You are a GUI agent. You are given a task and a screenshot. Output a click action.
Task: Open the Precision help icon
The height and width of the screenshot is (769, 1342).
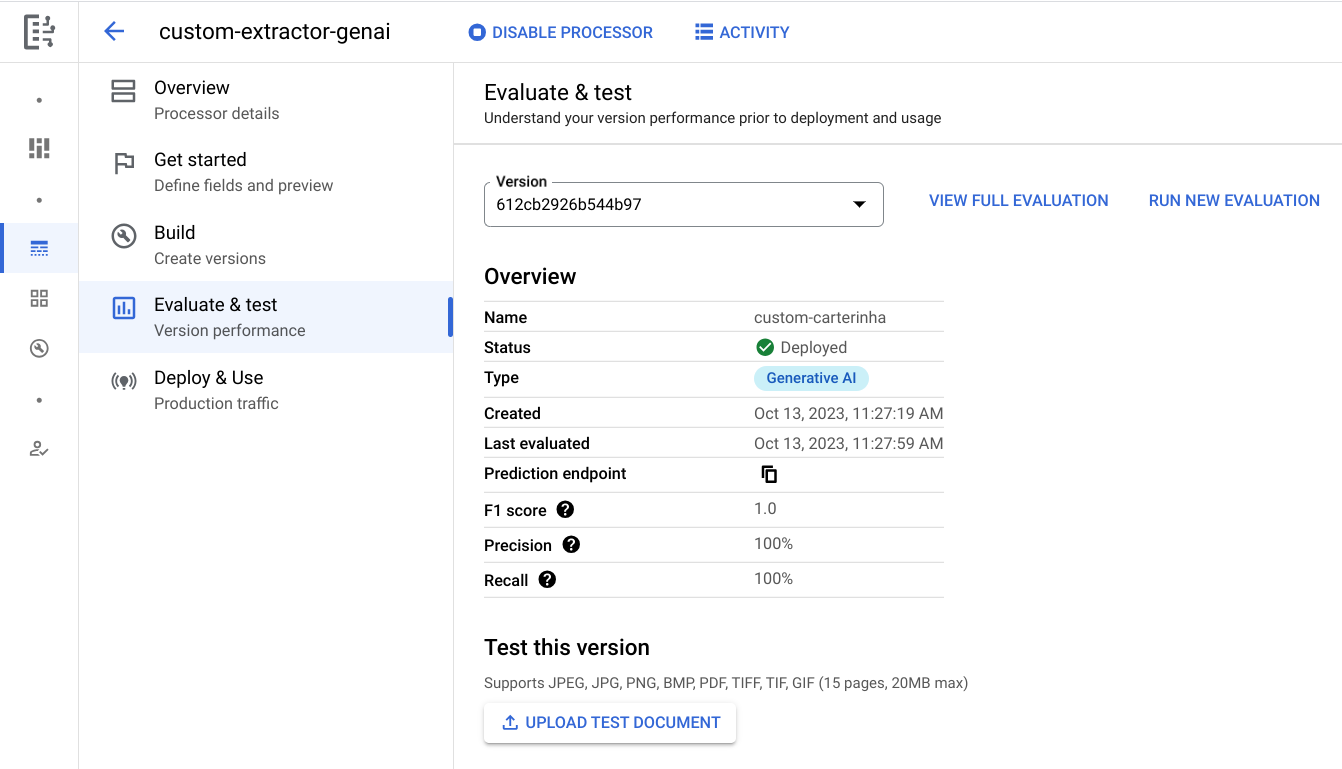coord(571,545)
